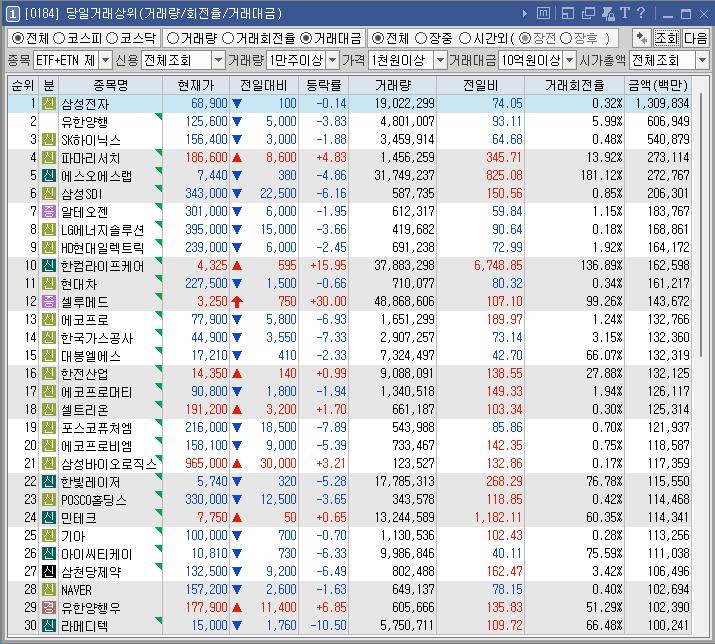Click the price 965,000 for 삼성바이오로직스
715x644 pixels.
[x=206, y=463]
